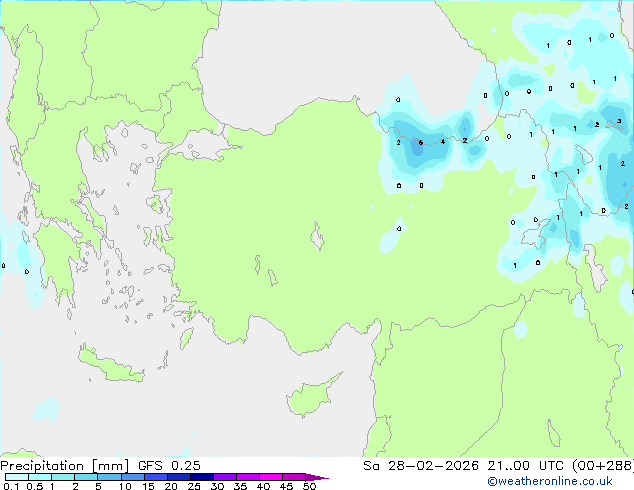The width and height of the screenshot is (634, 490).
Task: Select the 30–35 mm purple legend box
Action: (225, 477)
